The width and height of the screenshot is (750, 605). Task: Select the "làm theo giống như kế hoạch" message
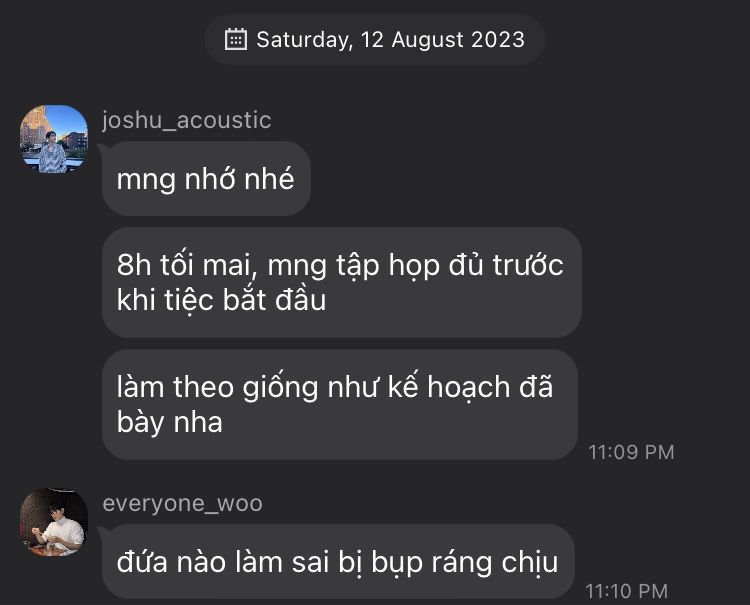[340, 405]
